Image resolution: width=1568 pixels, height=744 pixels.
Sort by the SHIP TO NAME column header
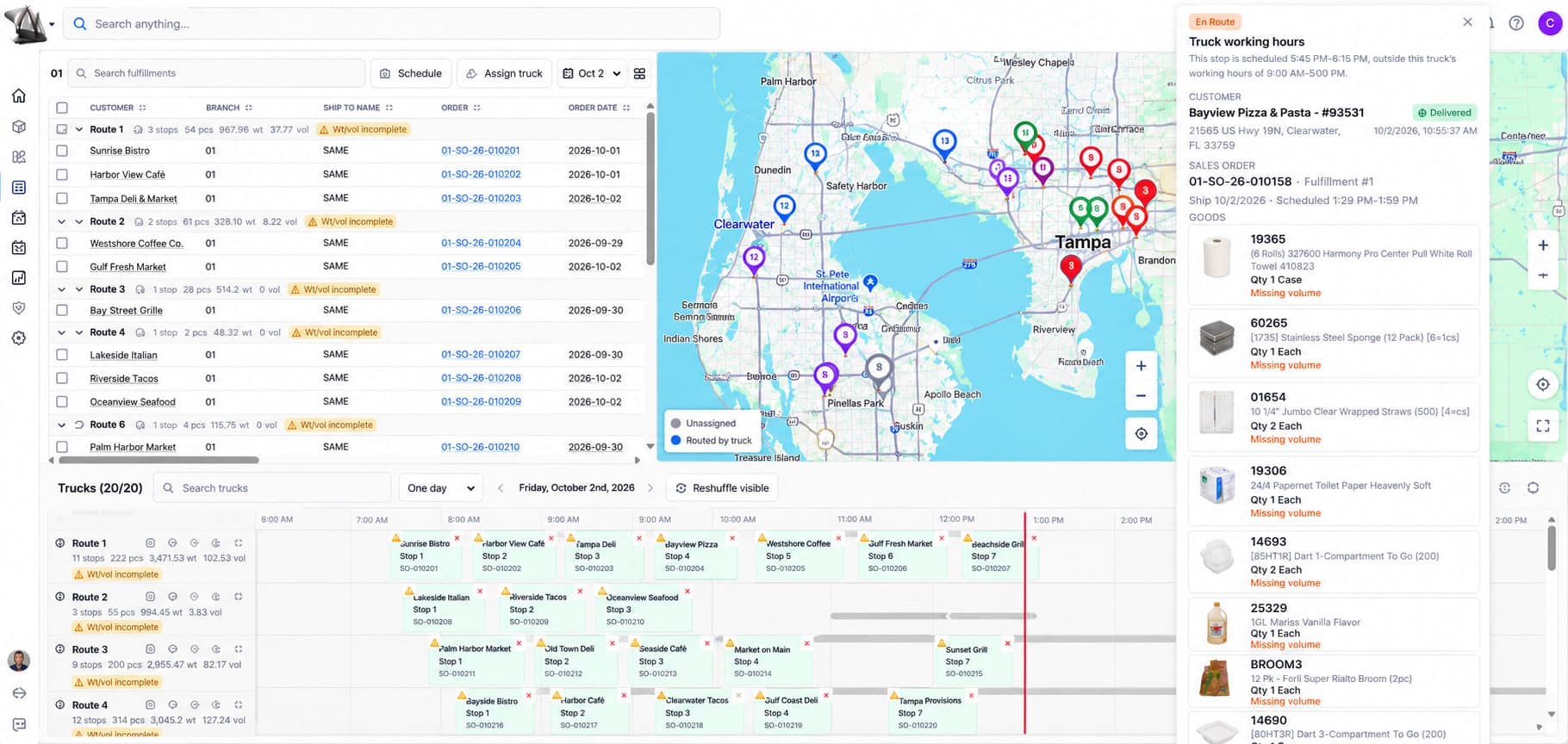point(358,108)
